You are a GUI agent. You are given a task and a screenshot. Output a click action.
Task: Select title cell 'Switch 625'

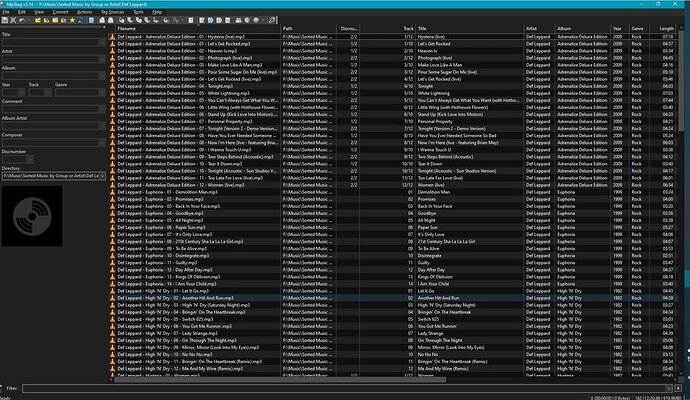tap(428, 319)
